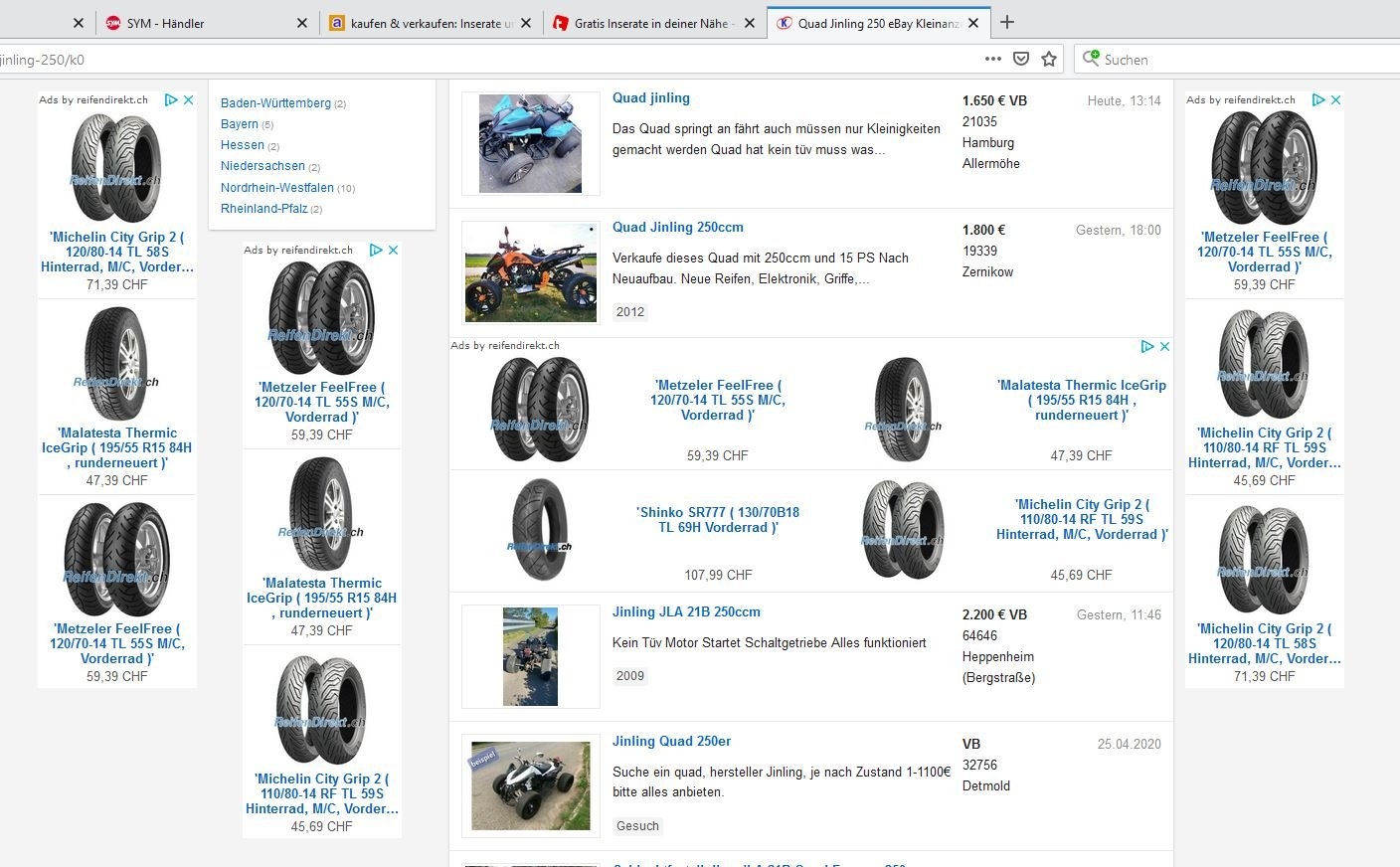Open blue Quad jinling listing thumbnail
Screen dimensions: 1400x867
[530, 143]
